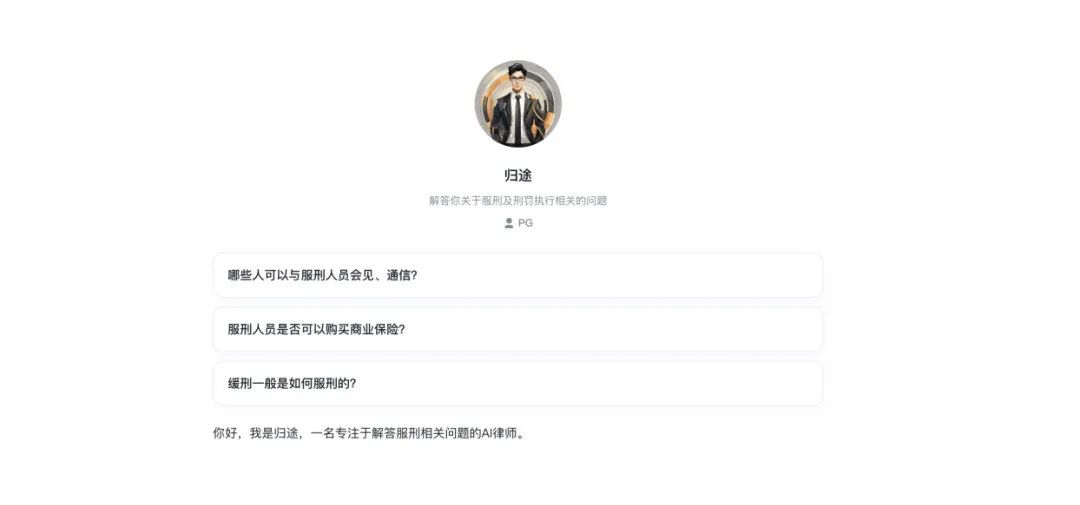This screenshot has height=505, width=1080.
Task: Click the creator silhouette icon under the subtitle
Action: [509, 223]
